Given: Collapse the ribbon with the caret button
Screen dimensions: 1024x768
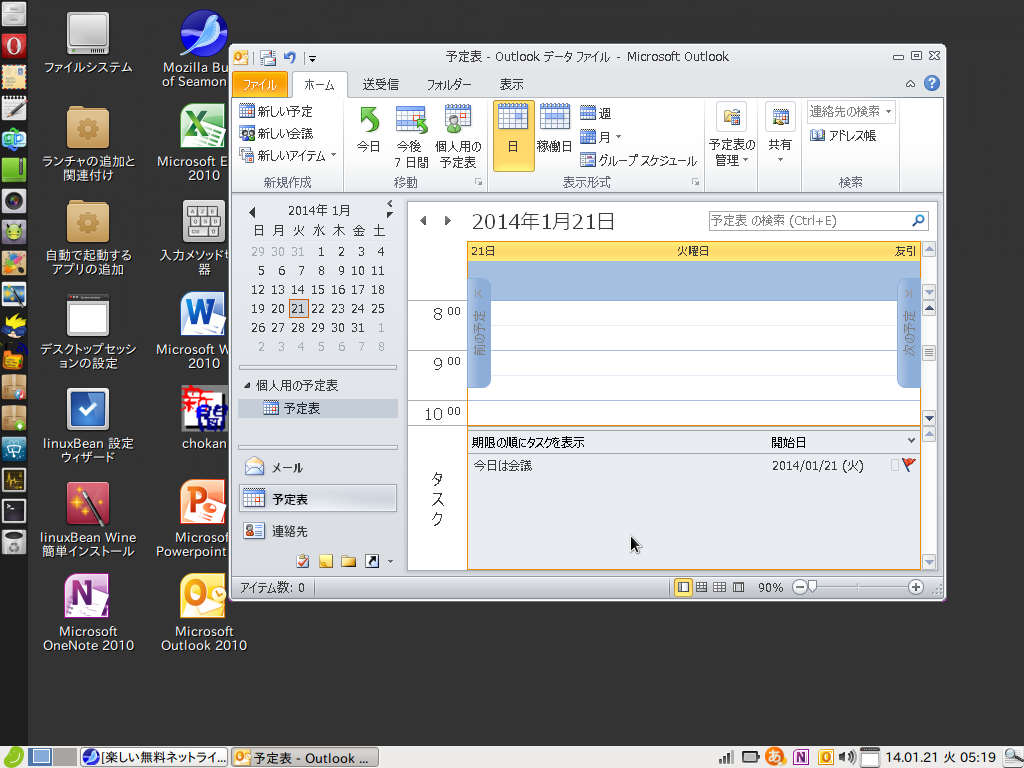Looking at the screenshot, I should click(910, 84).
